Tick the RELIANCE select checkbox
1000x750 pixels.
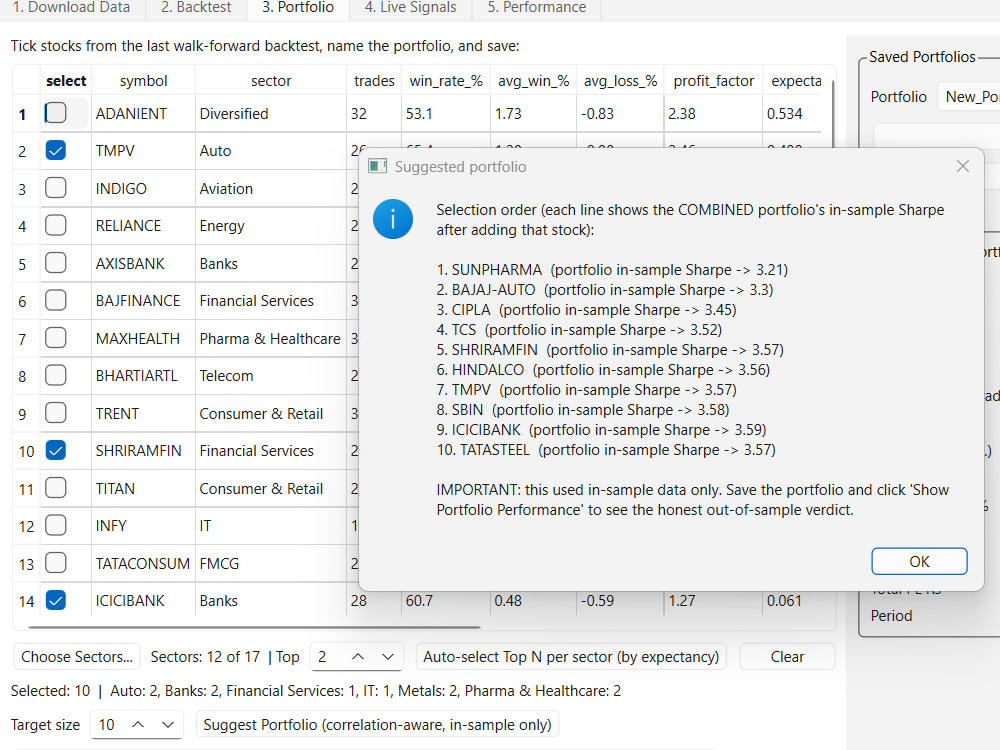[x=56, y=225]
